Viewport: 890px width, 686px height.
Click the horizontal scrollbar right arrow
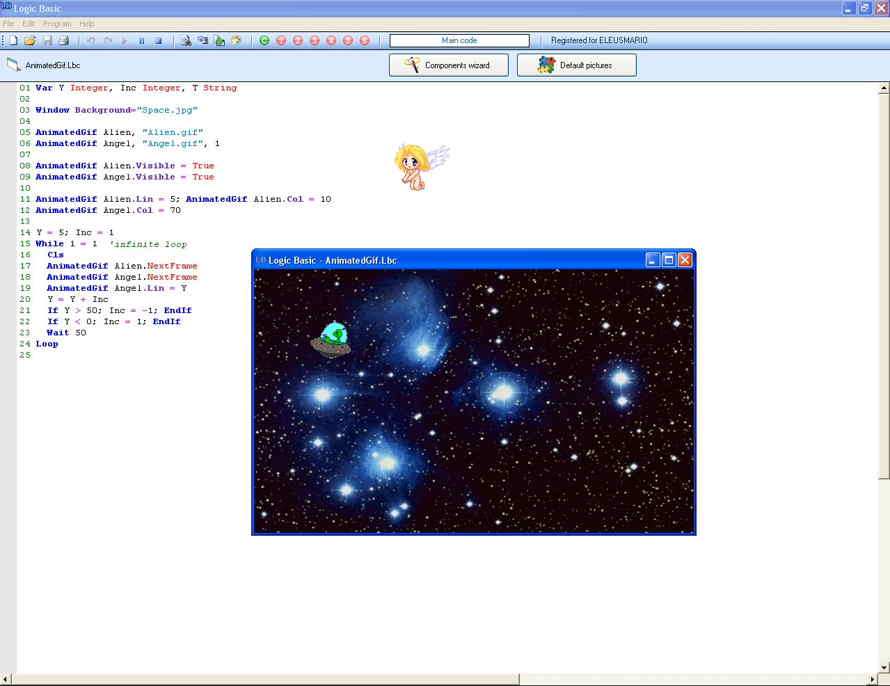[872, 679]
